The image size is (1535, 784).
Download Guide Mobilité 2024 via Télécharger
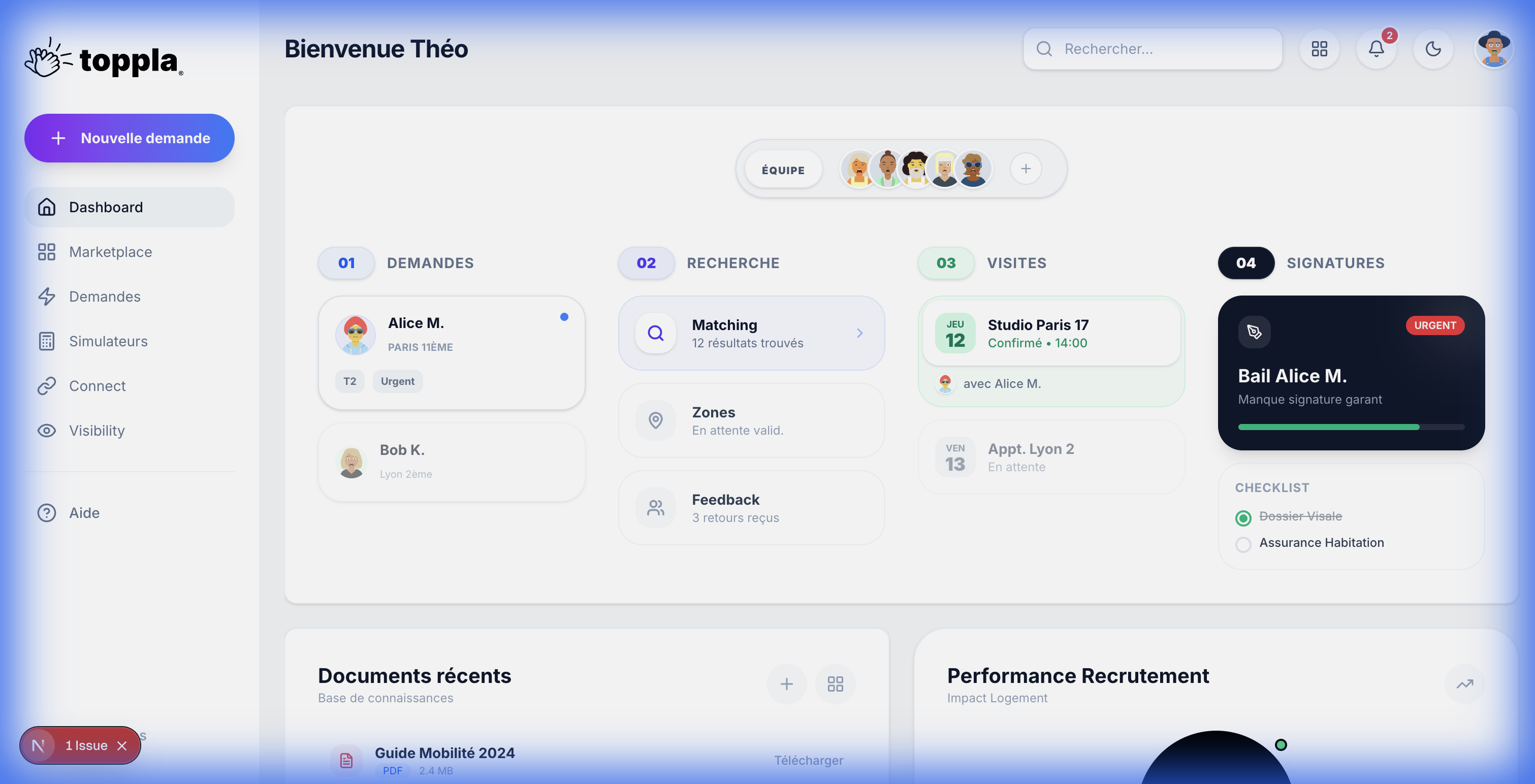pyautogui.click(x=809, y=760)
